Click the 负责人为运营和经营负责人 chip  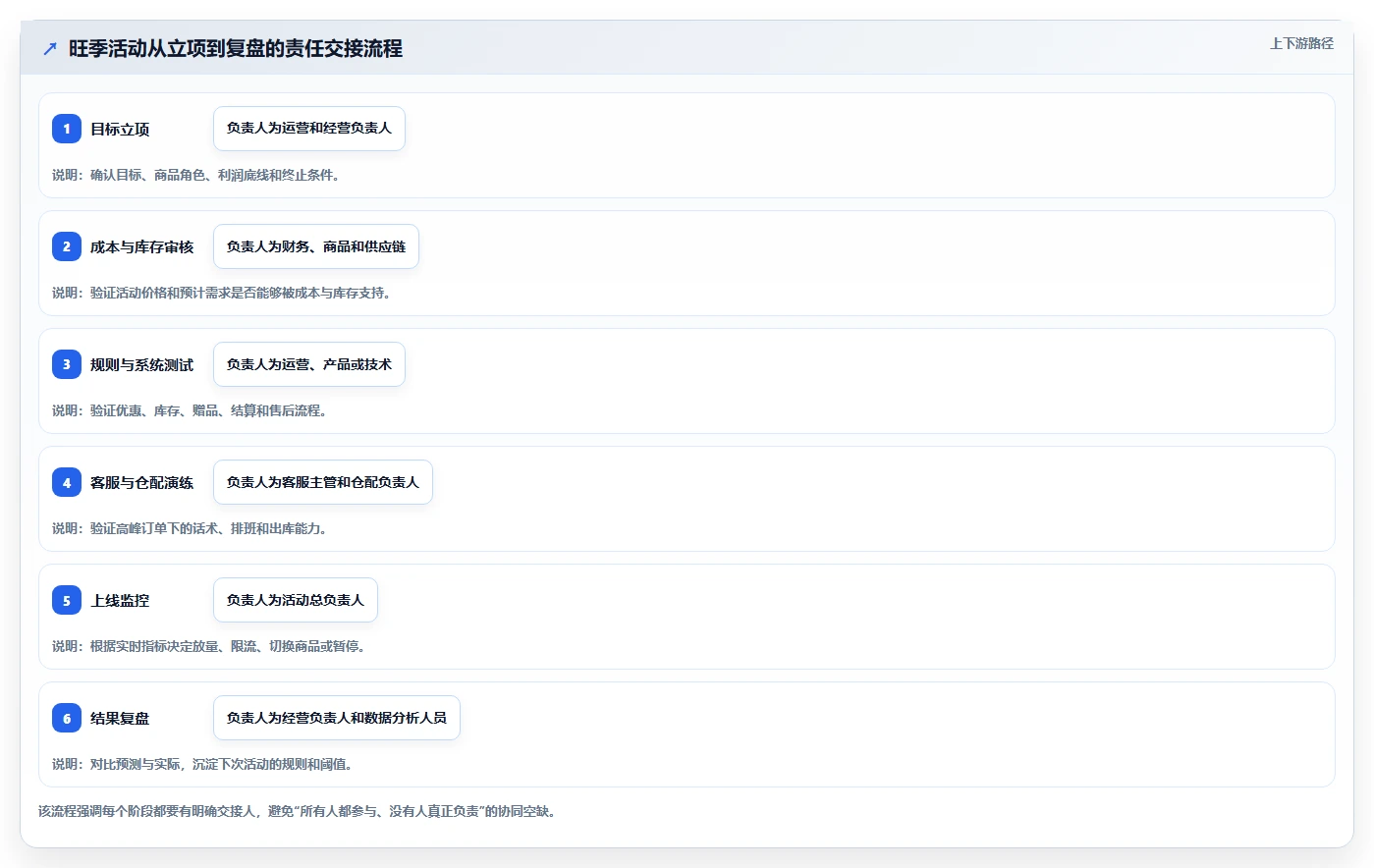coord(309,129)
